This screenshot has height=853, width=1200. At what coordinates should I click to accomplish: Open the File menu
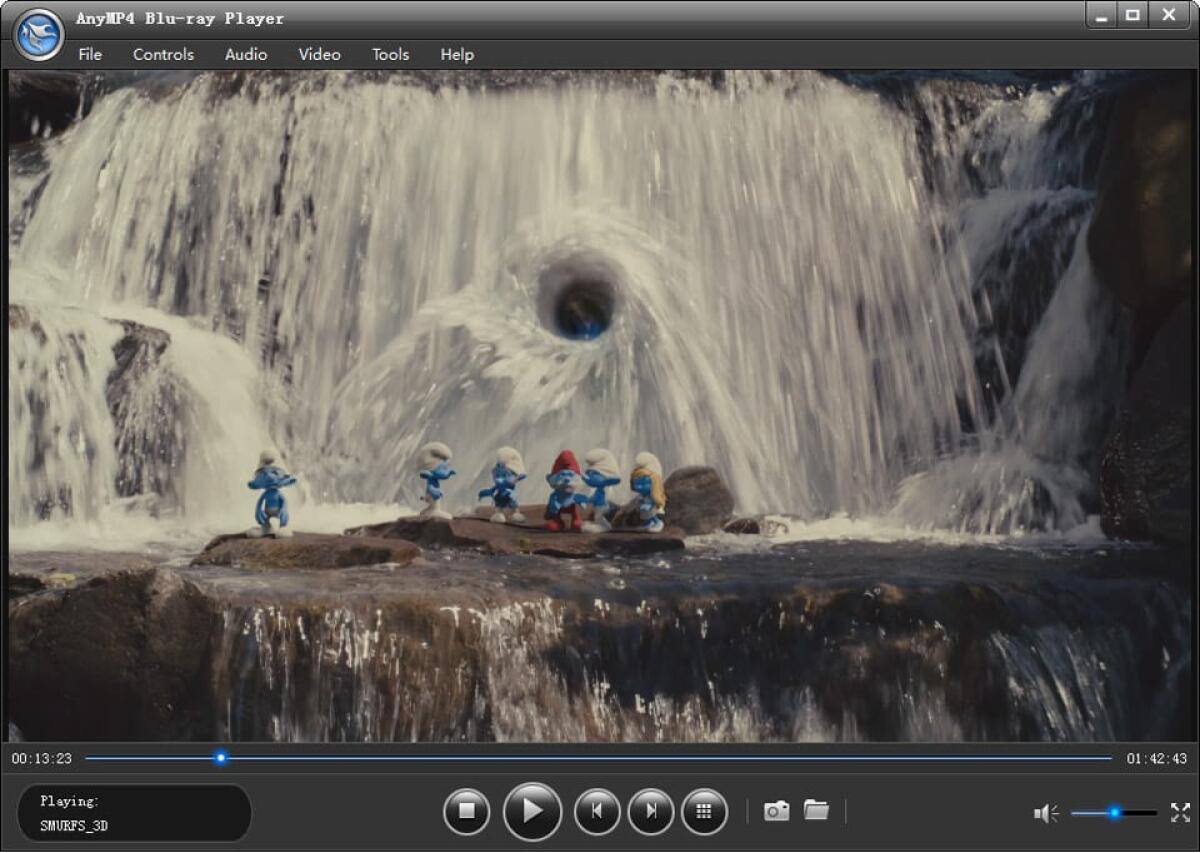tap(90, 55)
